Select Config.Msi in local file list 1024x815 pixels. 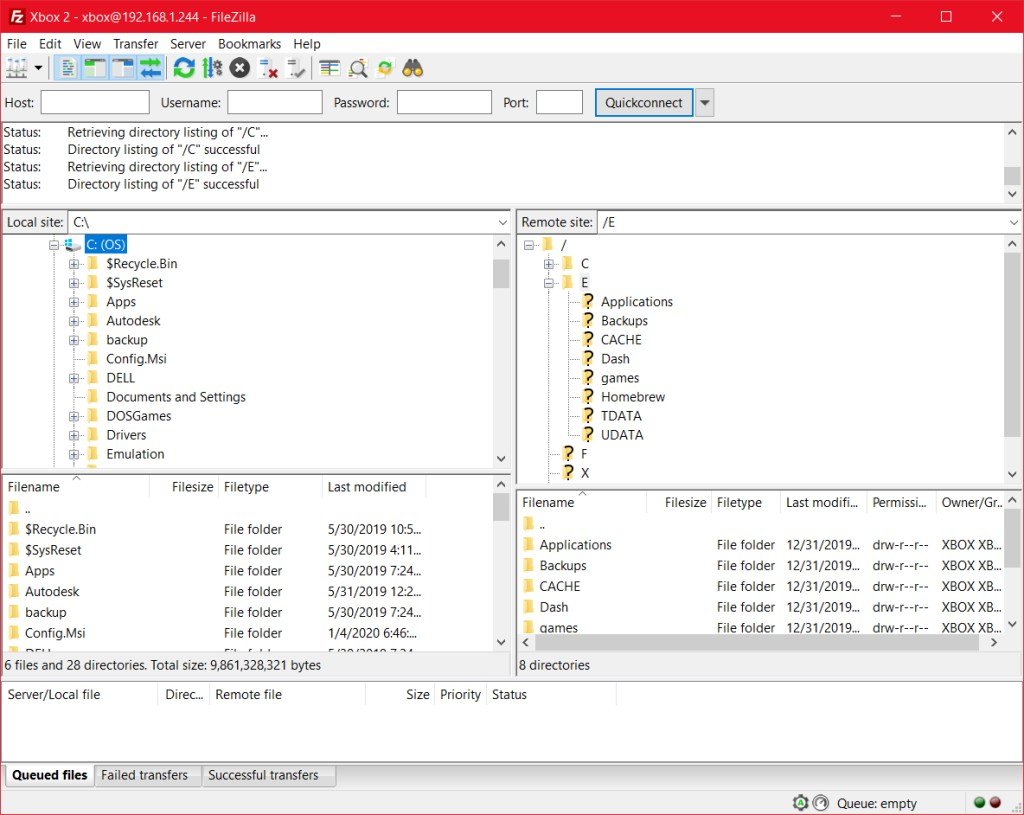pyautogui.click(x=55, y=633)
